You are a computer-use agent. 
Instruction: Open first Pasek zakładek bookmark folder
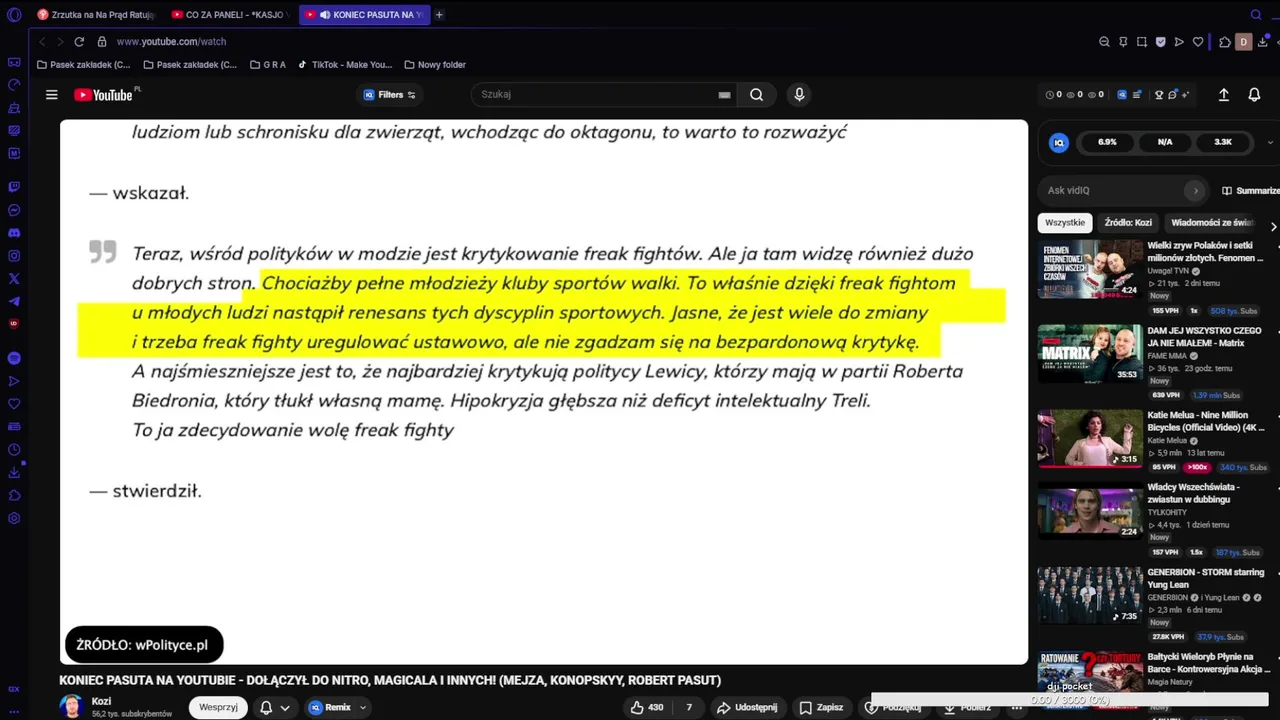tap(83, 65)
